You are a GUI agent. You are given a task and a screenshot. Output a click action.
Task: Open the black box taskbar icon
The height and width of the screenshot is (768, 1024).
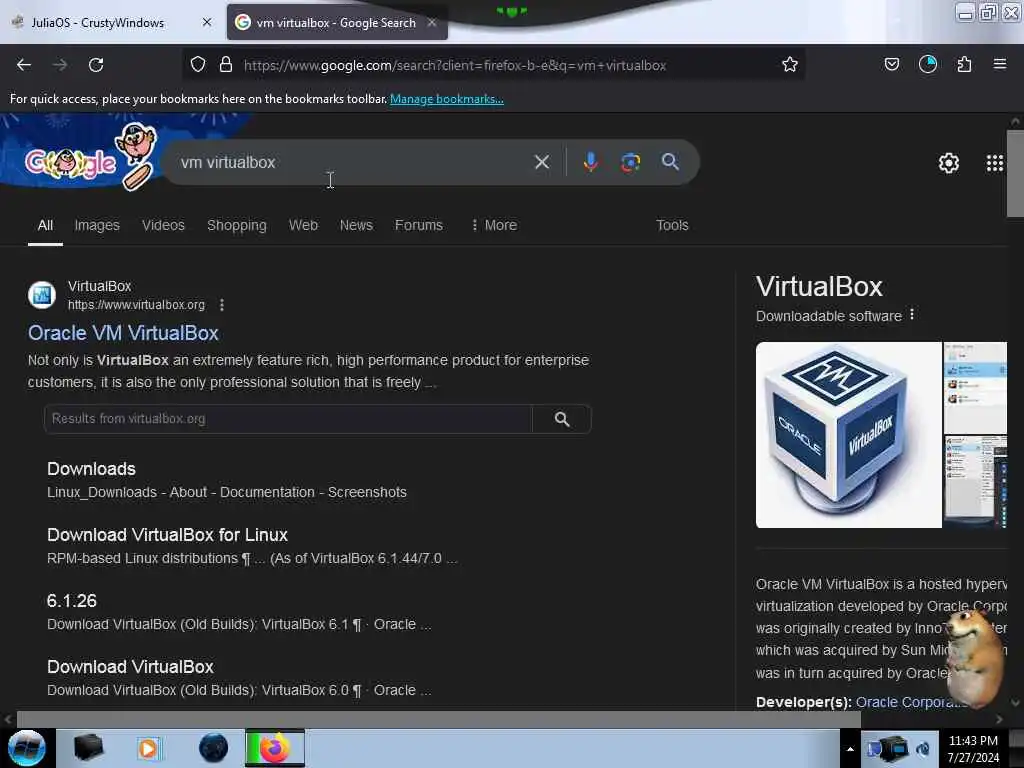pyautogui.click(x=88, y=748)
